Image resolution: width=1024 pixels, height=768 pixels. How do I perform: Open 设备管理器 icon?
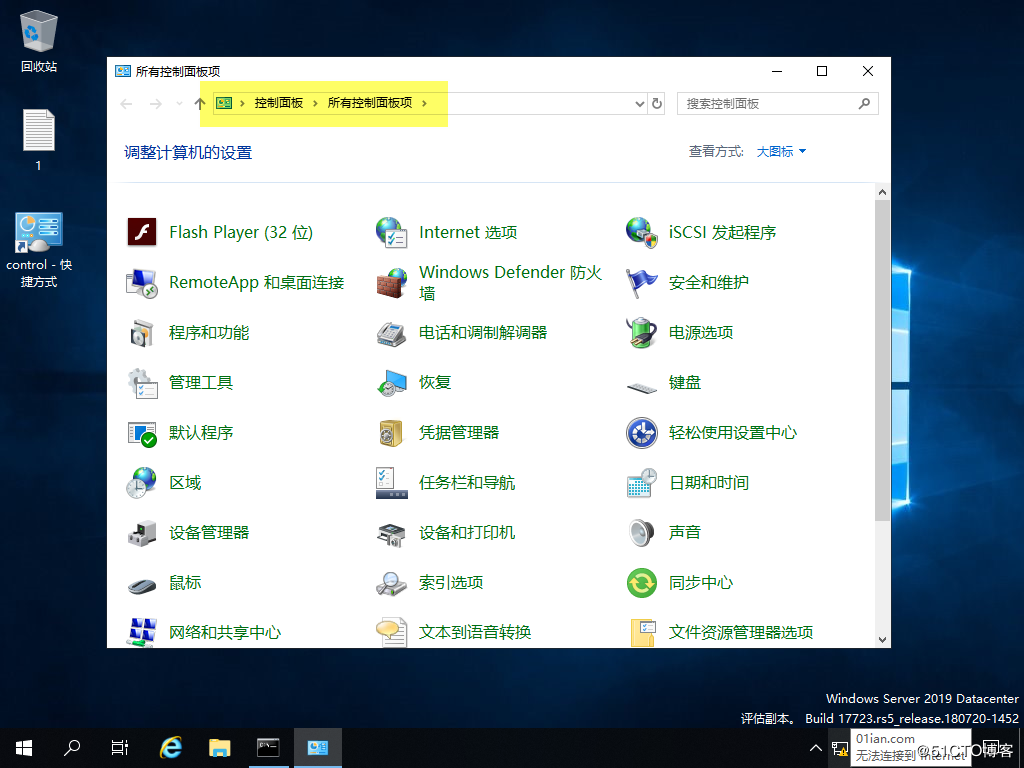142,533
